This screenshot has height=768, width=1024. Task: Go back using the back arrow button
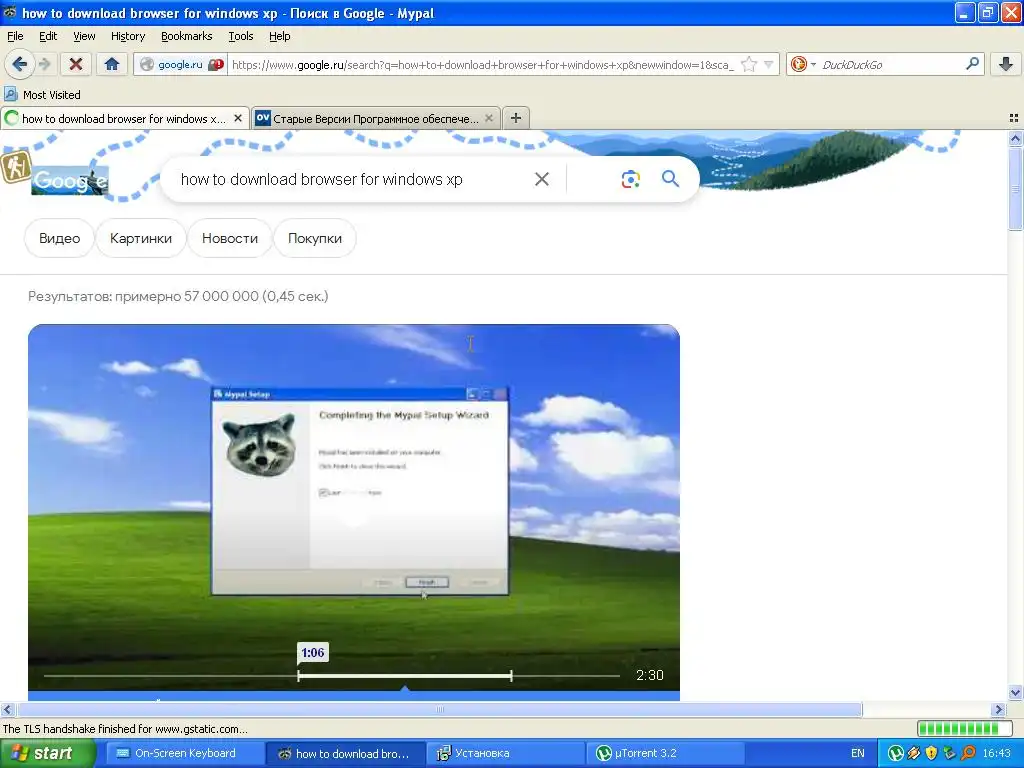click(x=19, y=64)
